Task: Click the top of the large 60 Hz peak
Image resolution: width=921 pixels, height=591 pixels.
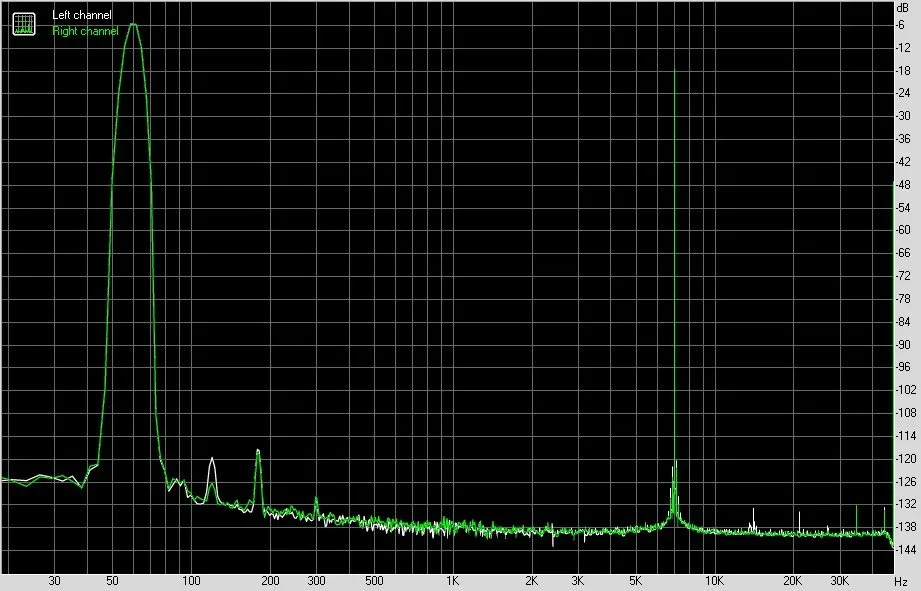Action: click(133, 24)
